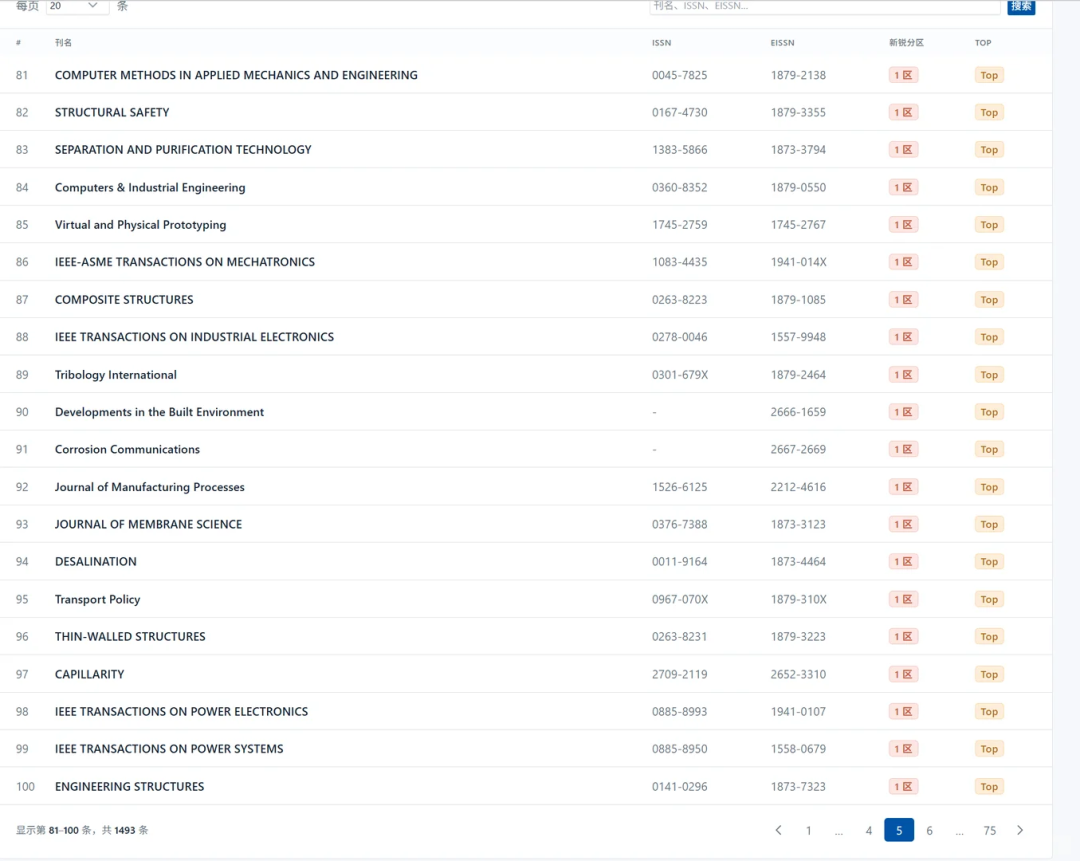This screenshot has height=861, width=1080.
Task: Click ISSN 1526-6125 cell
Action: click(680, 487)
